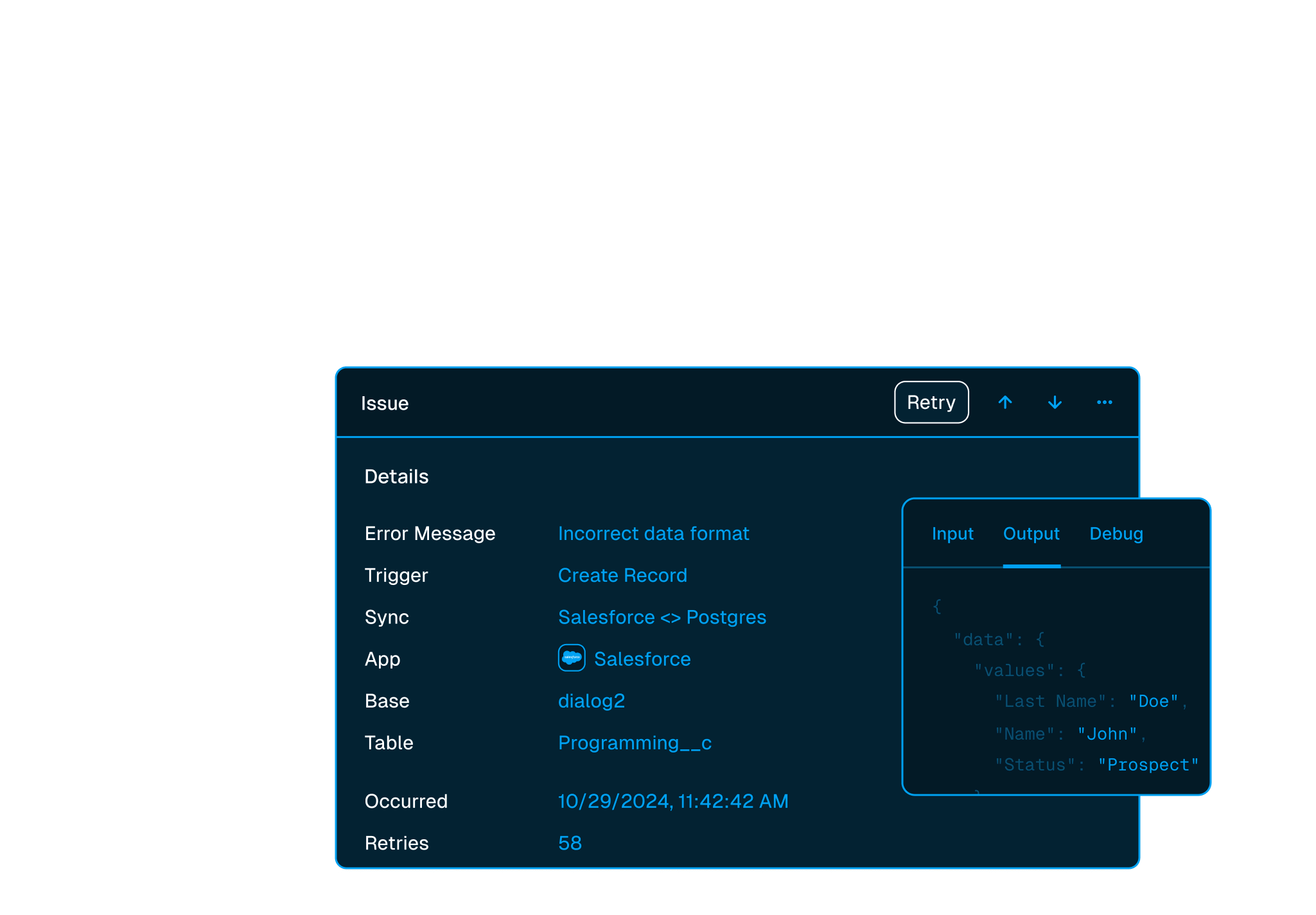Click the Issue panel title
The width and height of the screenshot is (1316, 915).
[x=385, y=403]
